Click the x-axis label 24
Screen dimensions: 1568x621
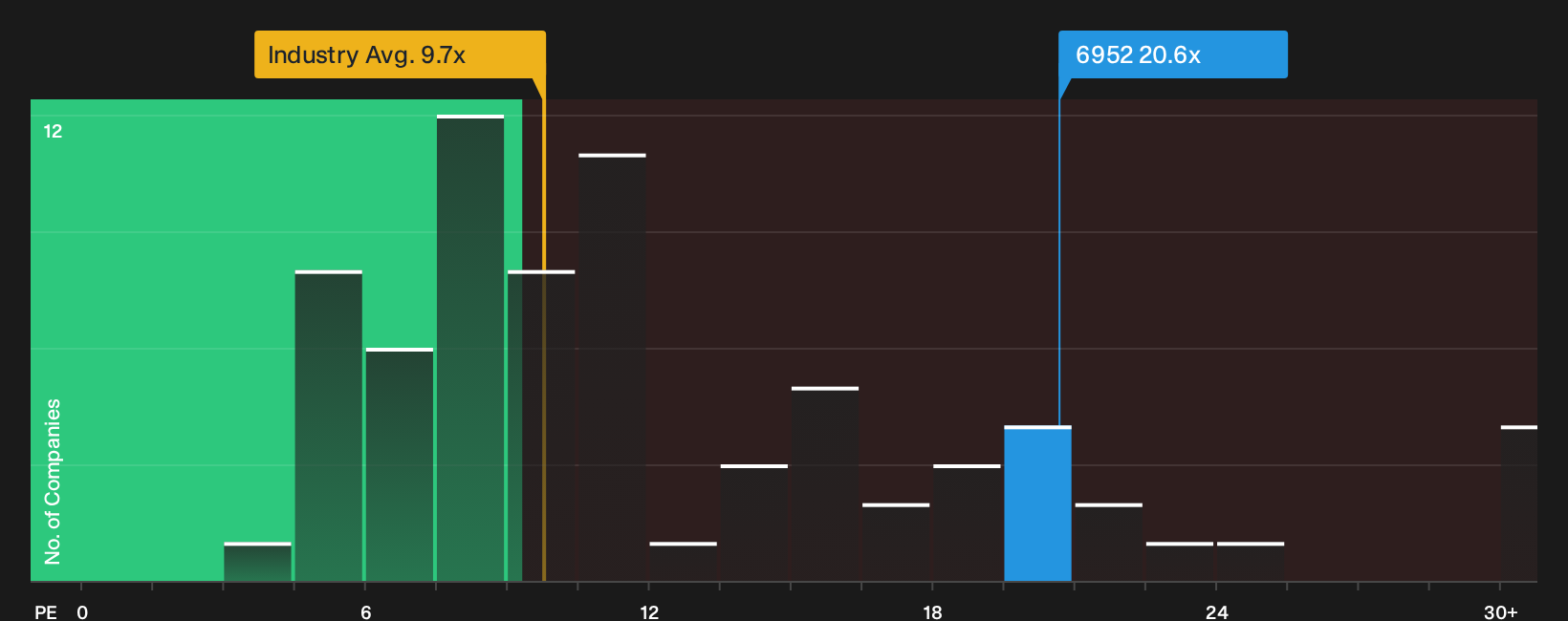click(x=1216, y=611)
